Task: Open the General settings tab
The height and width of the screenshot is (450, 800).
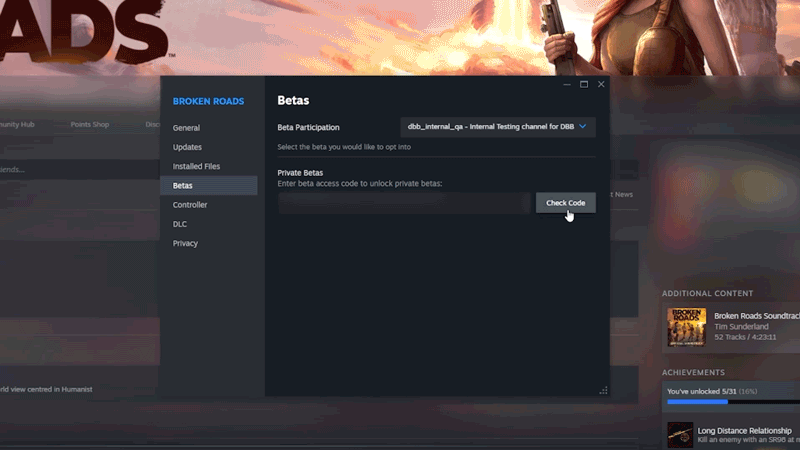Action: coord(186,128)
